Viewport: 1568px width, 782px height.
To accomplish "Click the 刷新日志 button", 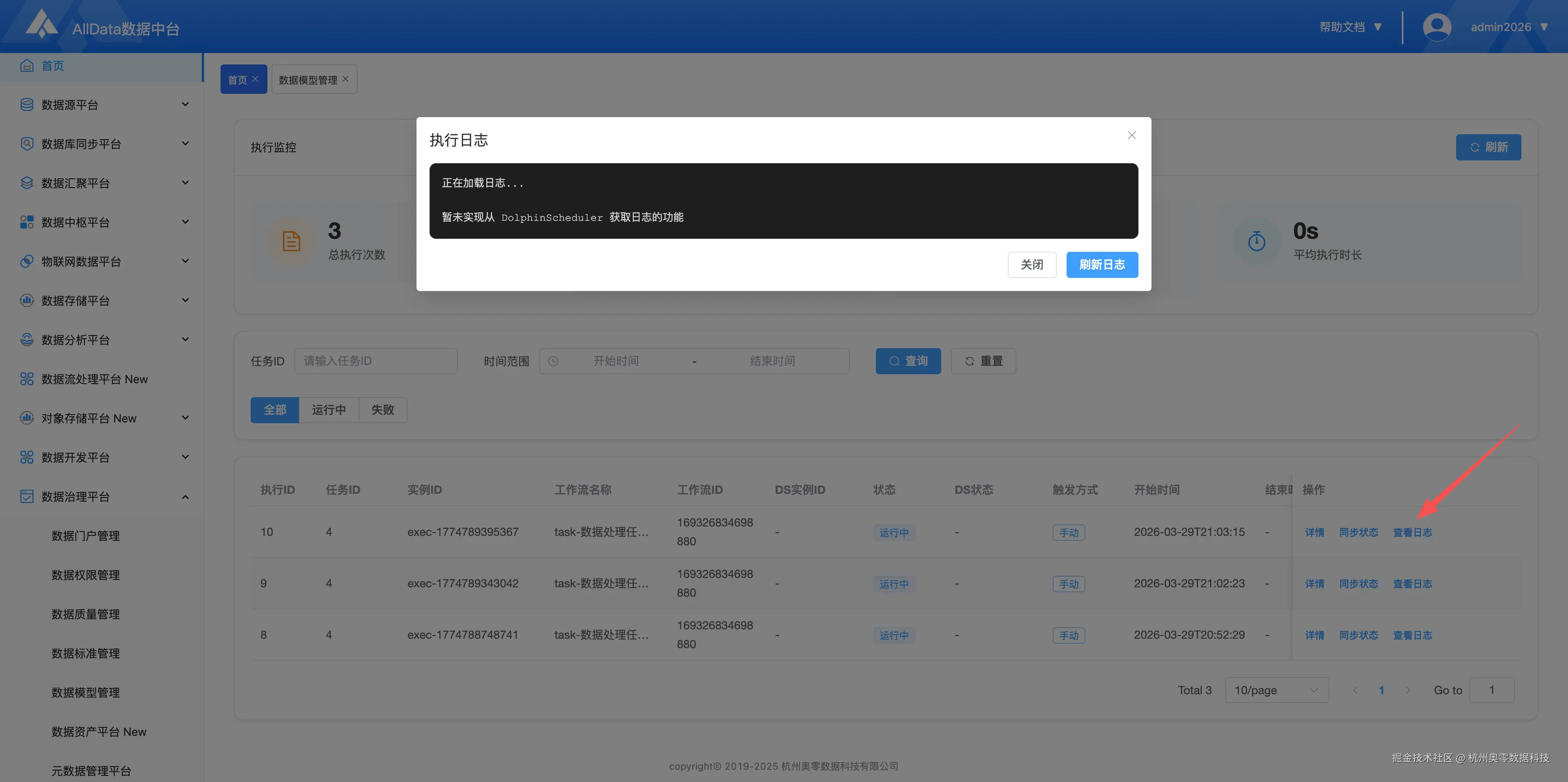I will point(1102,265).
